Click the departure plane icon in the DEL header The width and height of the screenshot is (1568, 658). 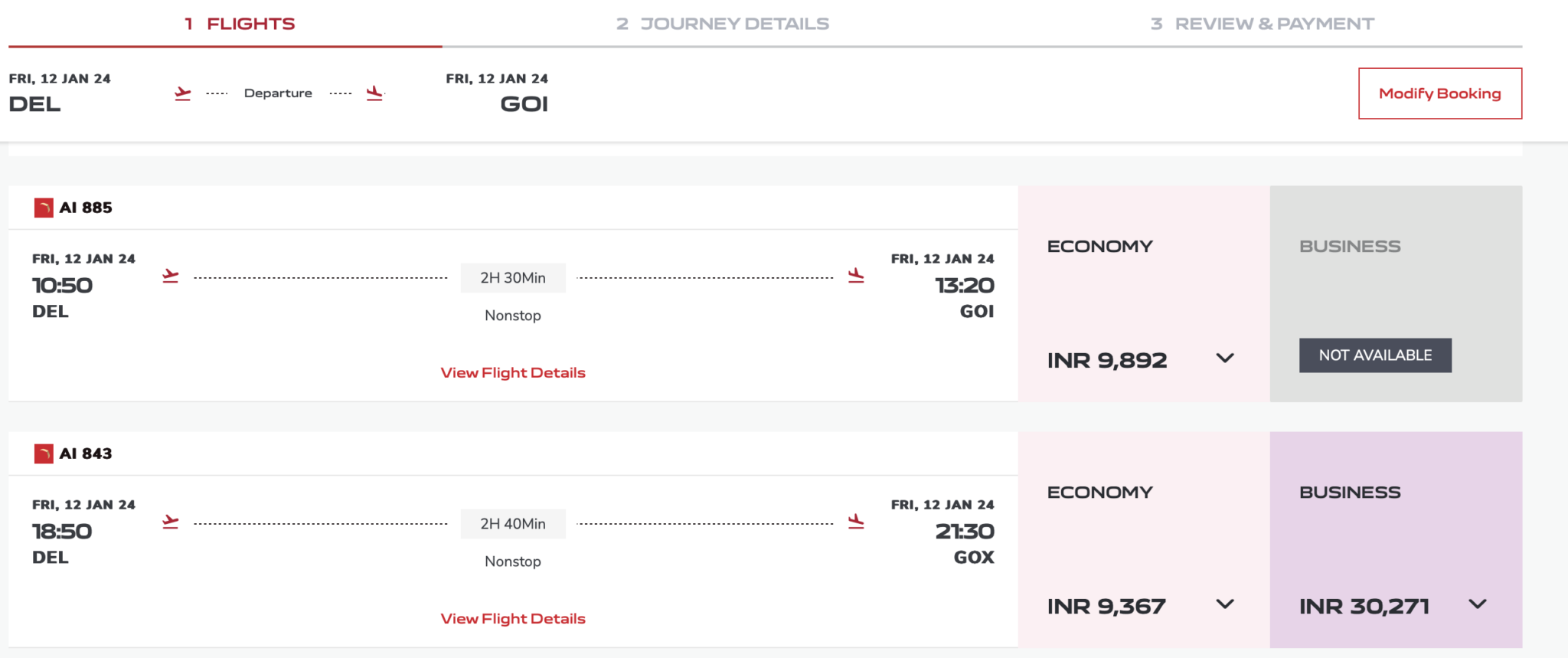point(183,93)
